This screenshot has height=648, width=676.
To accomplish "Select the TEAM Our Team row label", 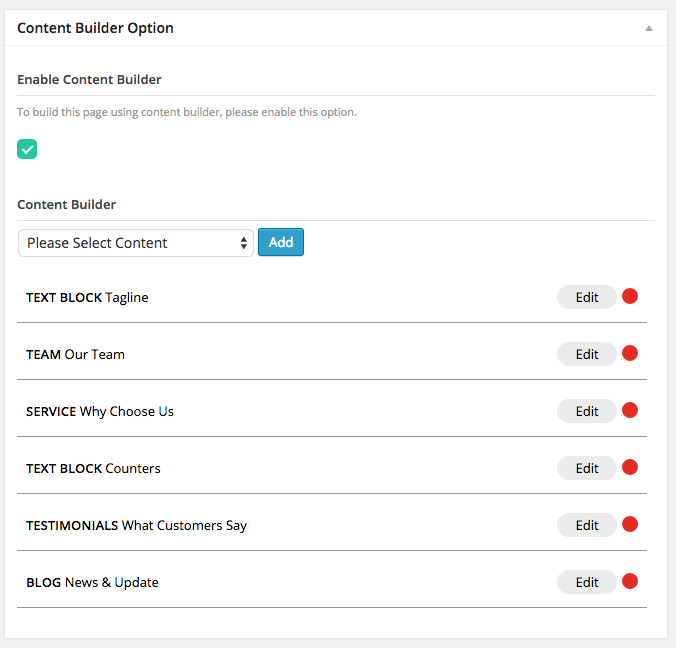I will [x=75, y=354].
